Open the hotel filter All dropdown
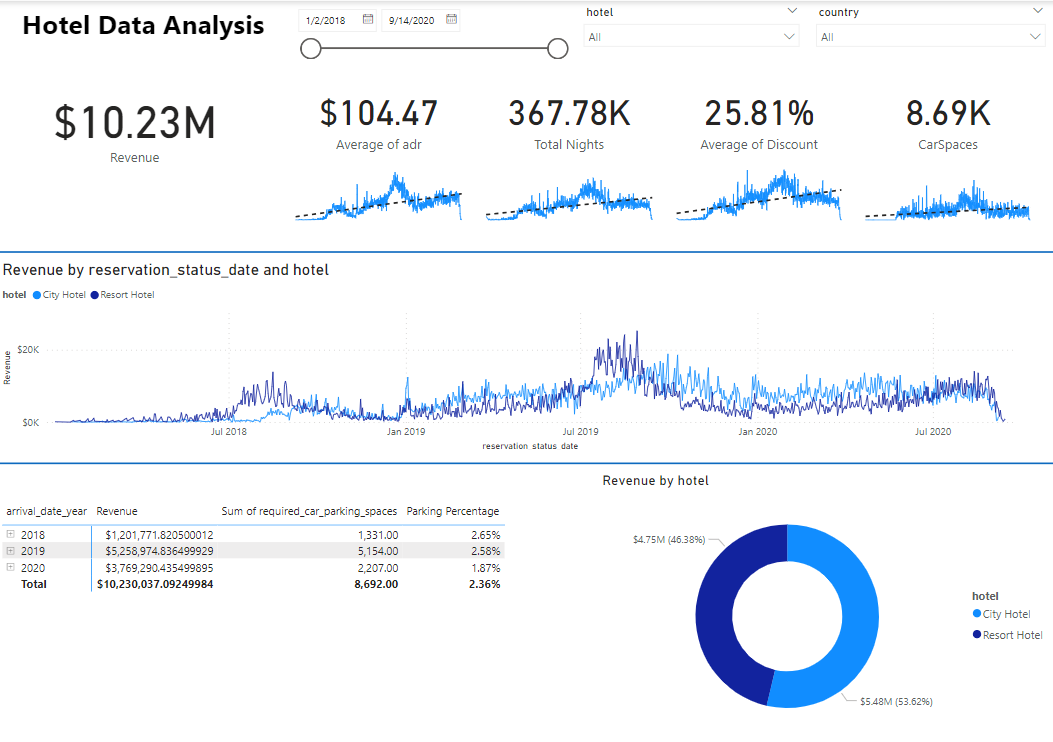The image size is (1053, 742). (691, 37)
